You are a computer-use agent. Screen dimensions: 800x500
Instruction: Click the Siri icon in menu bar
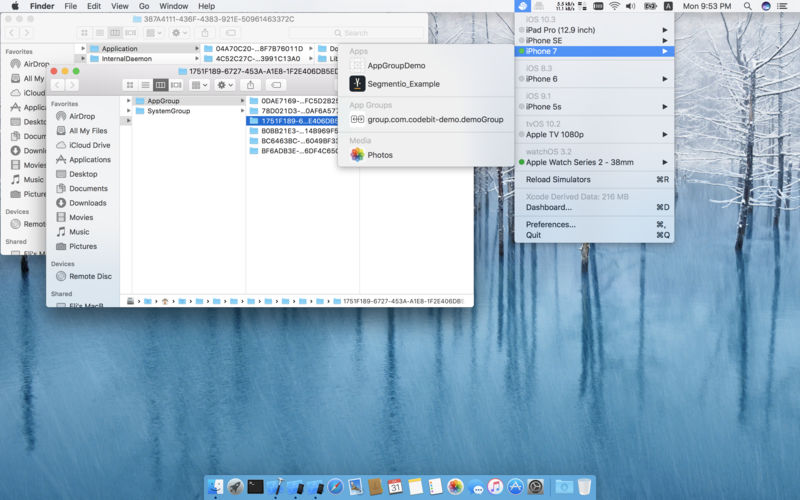(x=766, y=6)
